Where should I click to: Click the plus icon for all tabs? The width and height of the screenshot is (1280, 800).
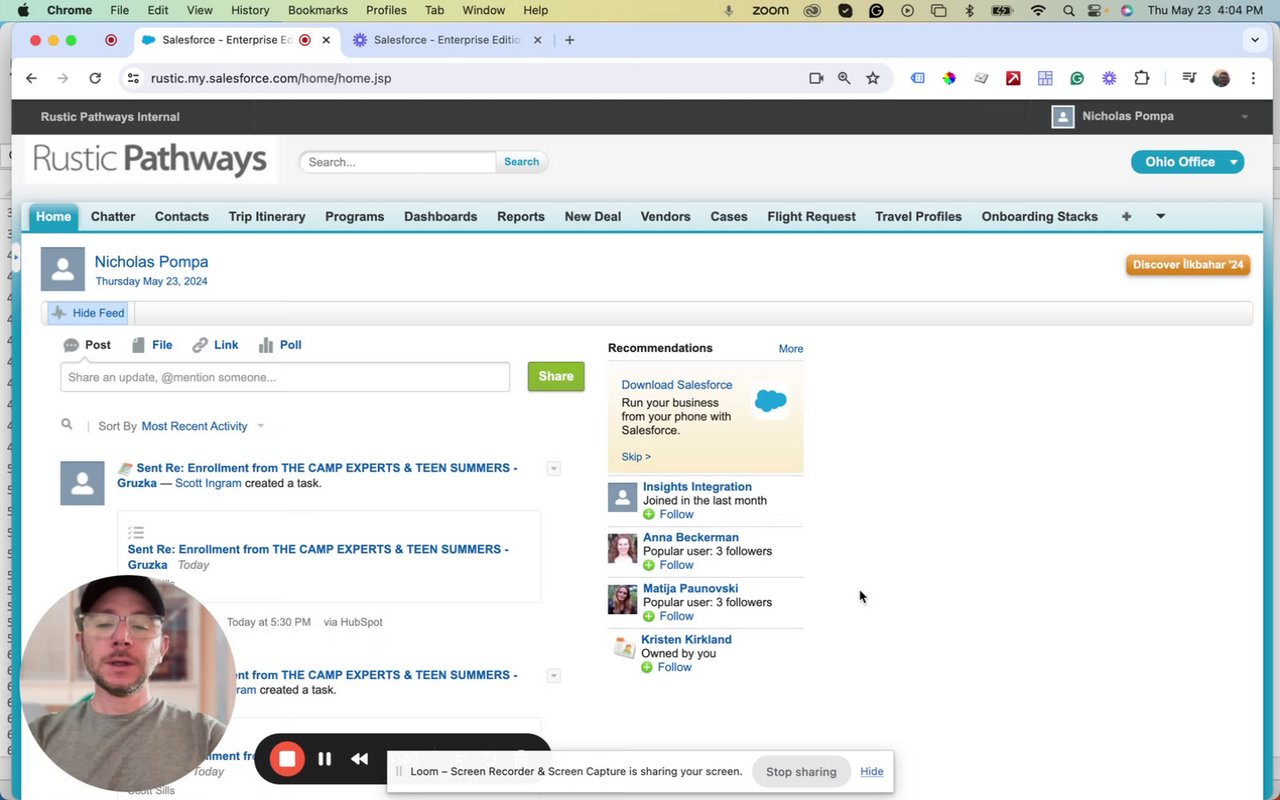pyautogui.click(x=1126, y=216)
